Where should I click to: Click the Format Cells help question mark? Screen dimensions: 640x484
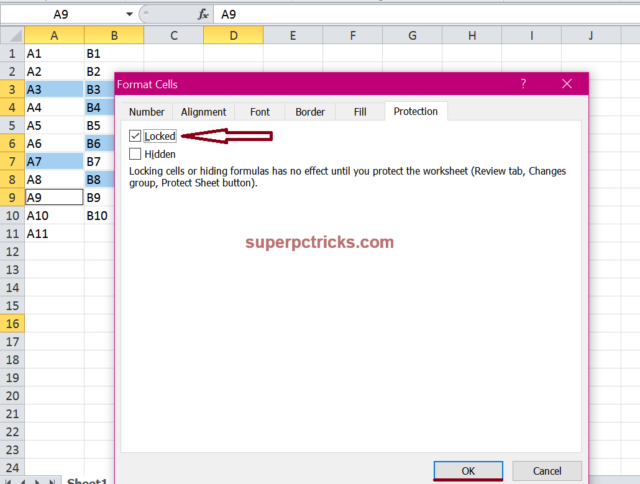[523, 84]
